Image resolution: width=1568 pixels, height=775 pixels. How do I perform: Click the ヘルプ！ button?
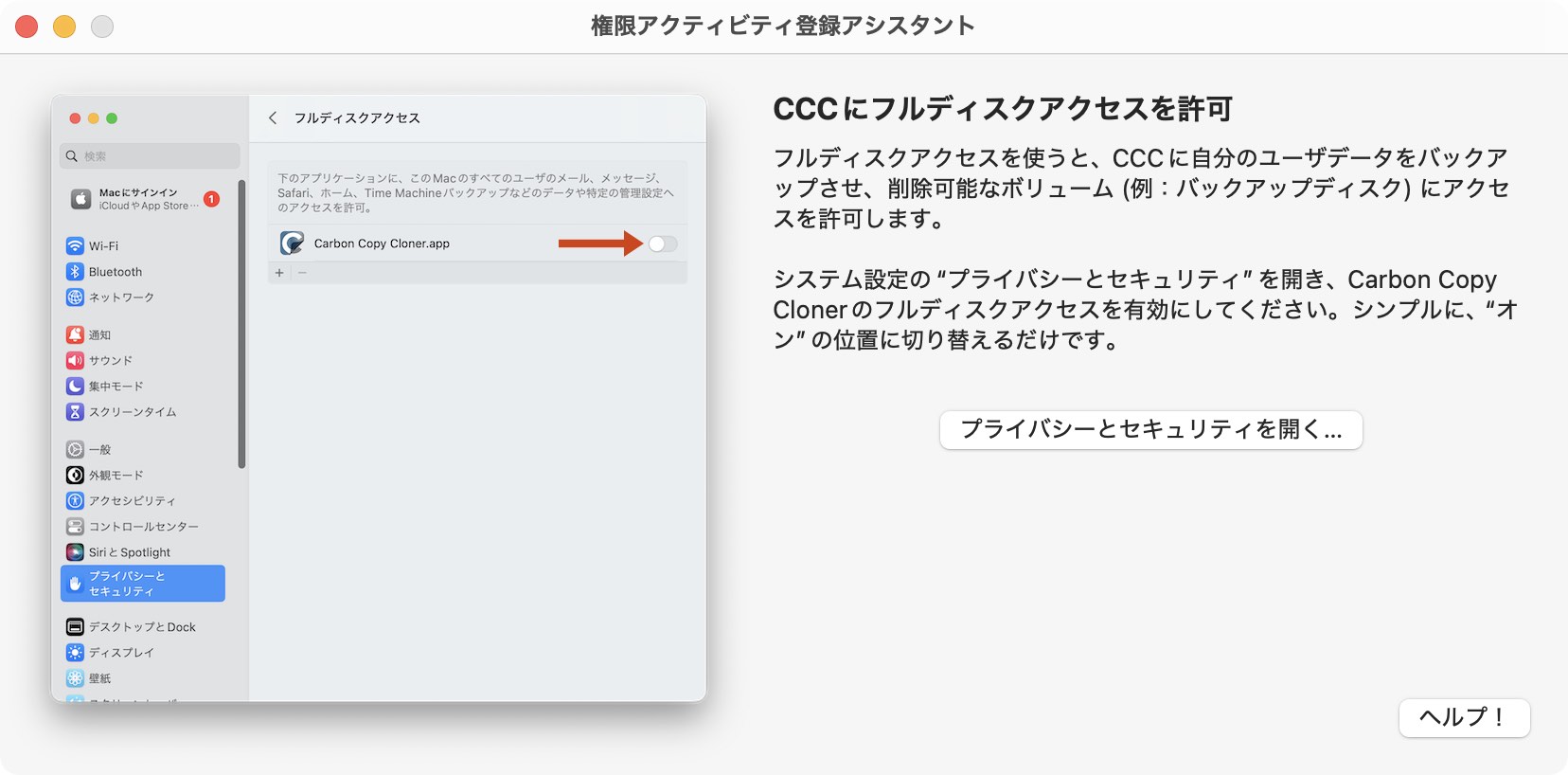click(x=1464, y=717)
